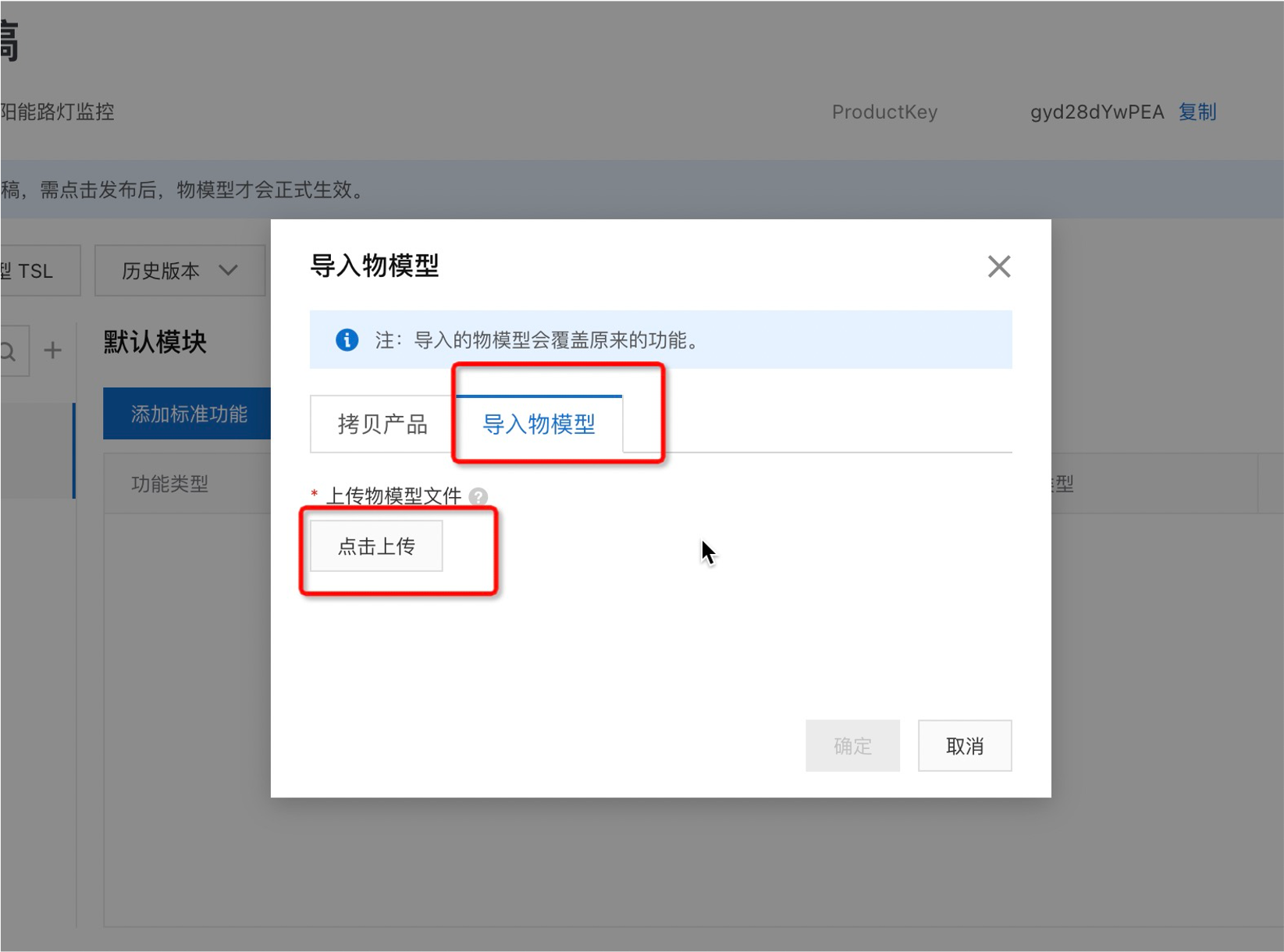Confirm with the 确定 button
The image size is (1284, 952).
click(852, 746)
